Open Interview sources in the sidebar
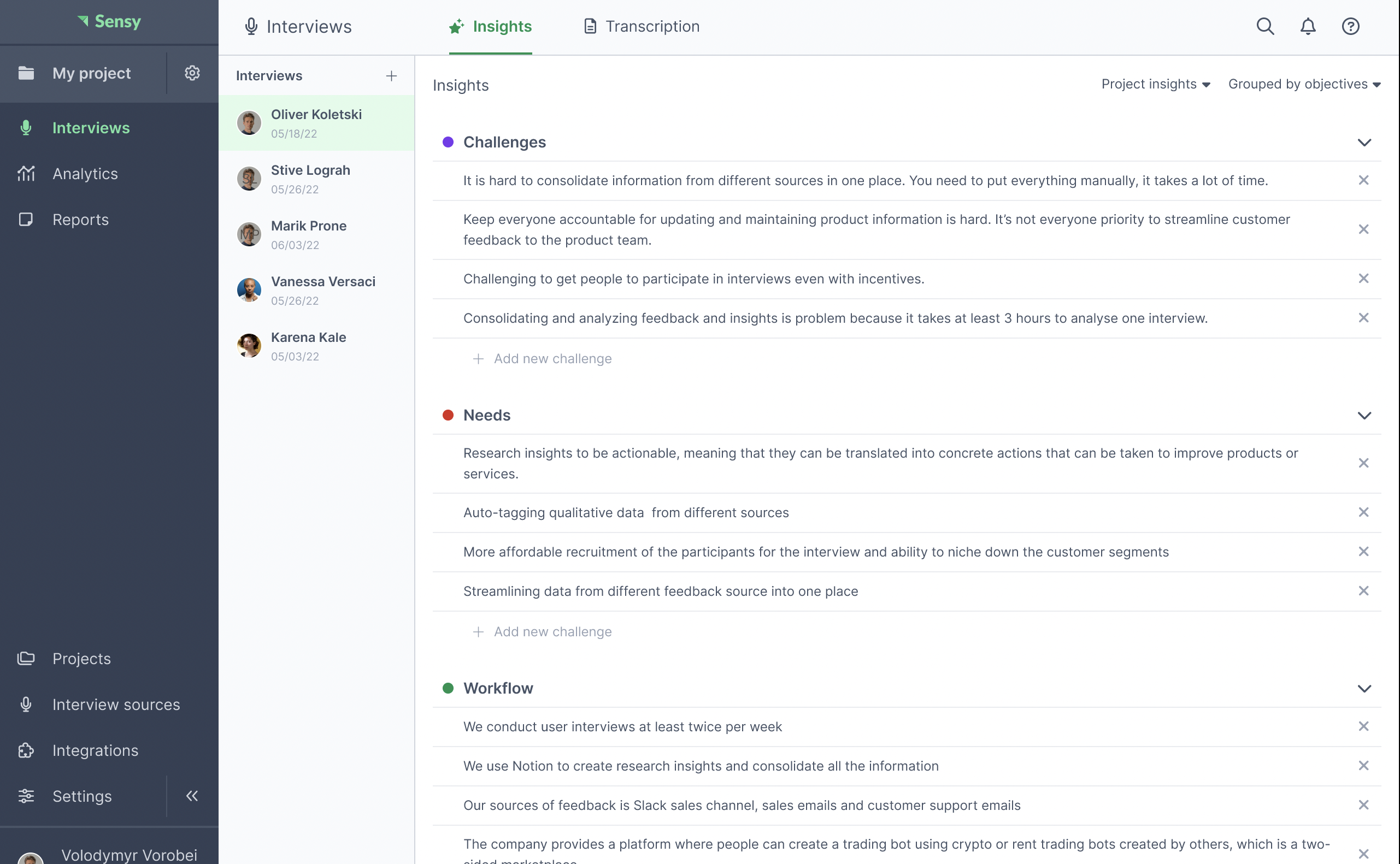 [x=116, y=704]
